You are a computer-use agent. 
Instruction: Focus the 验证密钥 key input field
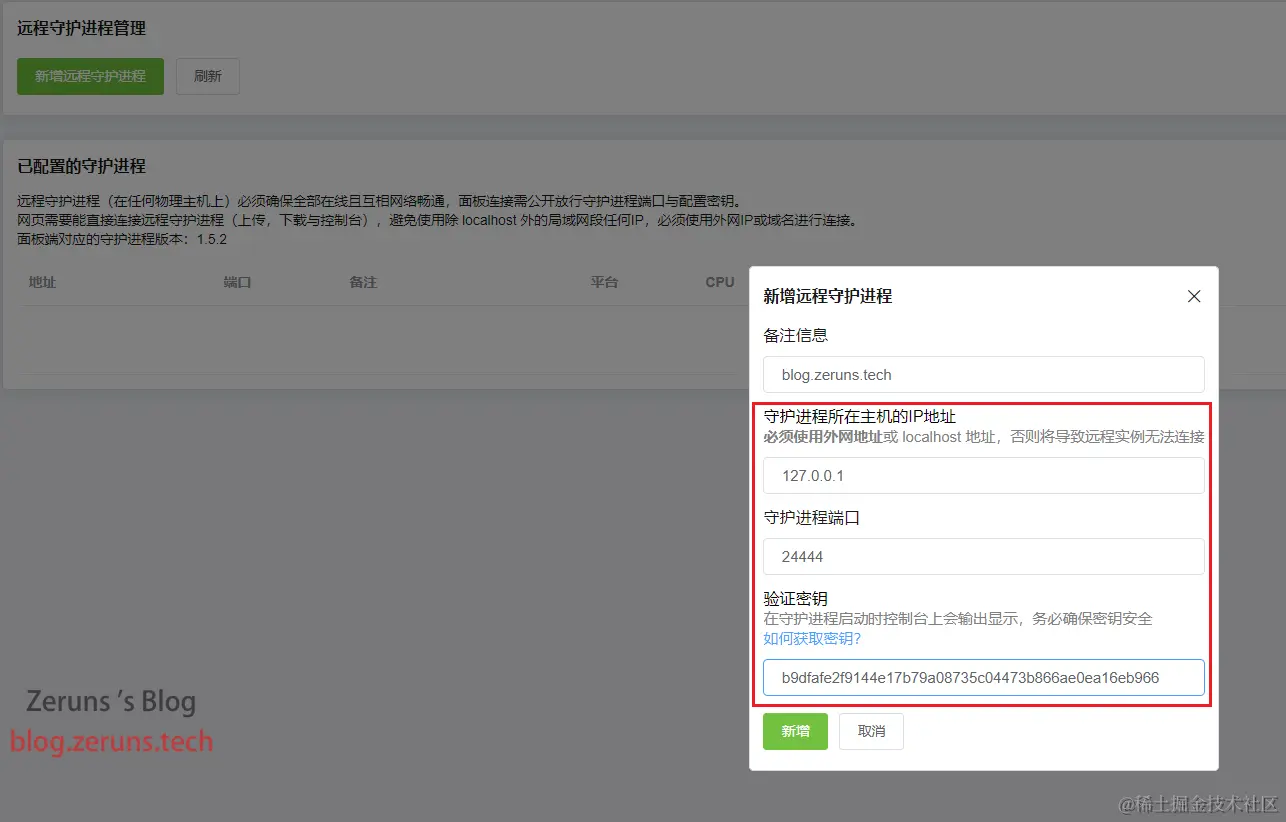[983, 677]
